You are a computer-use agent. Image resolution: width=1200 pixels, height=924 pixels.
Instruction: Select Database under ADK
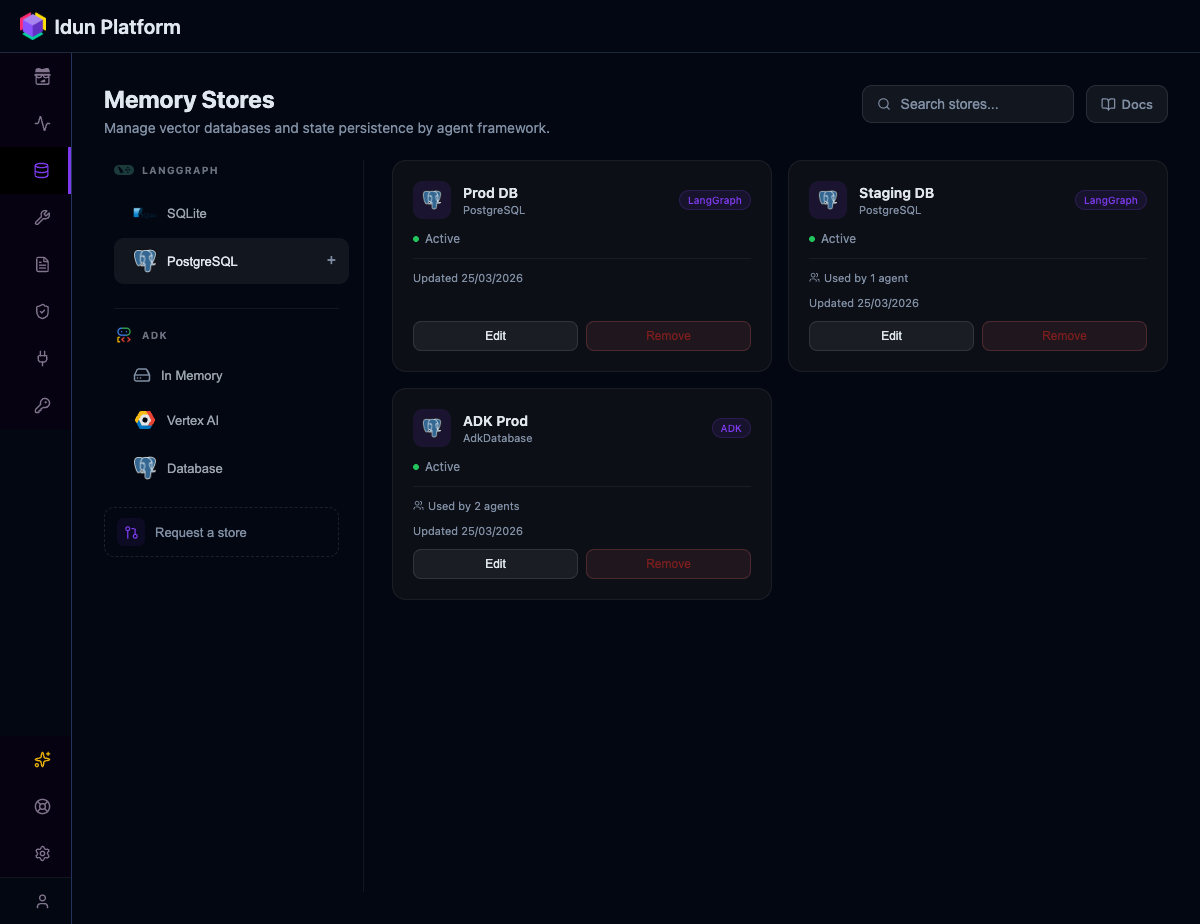231,468
